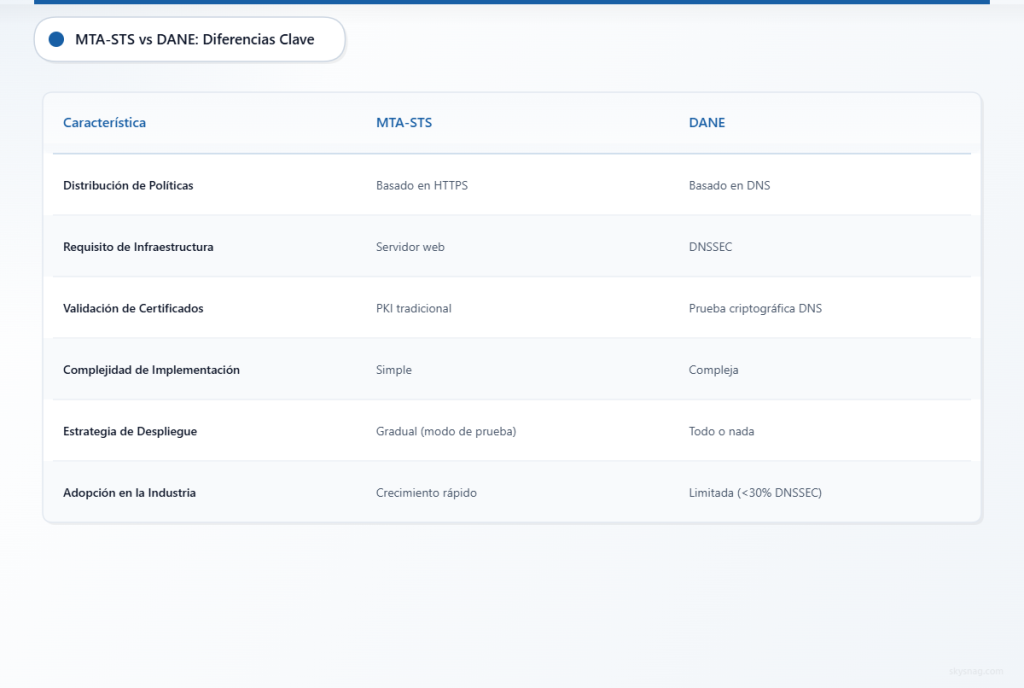Select the 'PKI tradicional' cell

(x=413, y=309)
